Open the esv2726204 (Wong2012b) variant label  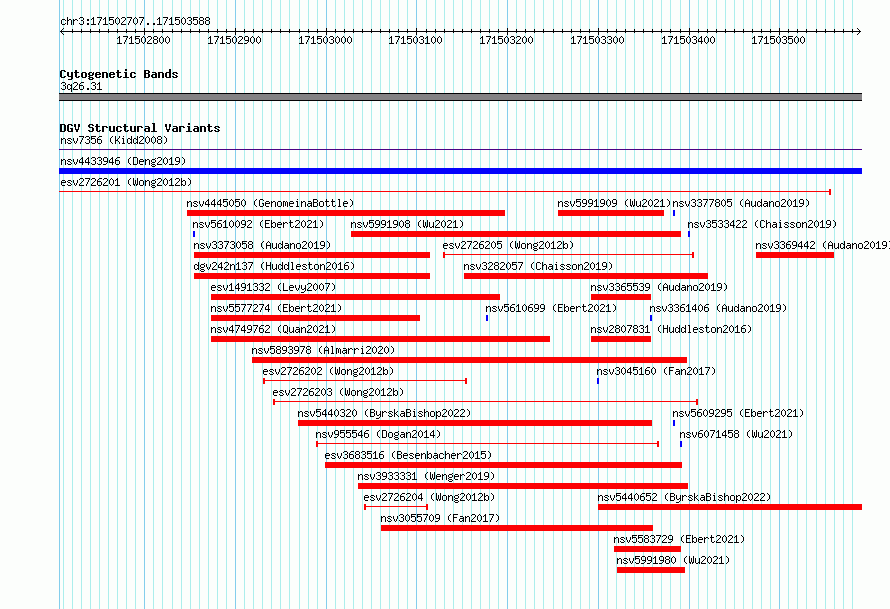pyautogui.click(x=429, y=497)
